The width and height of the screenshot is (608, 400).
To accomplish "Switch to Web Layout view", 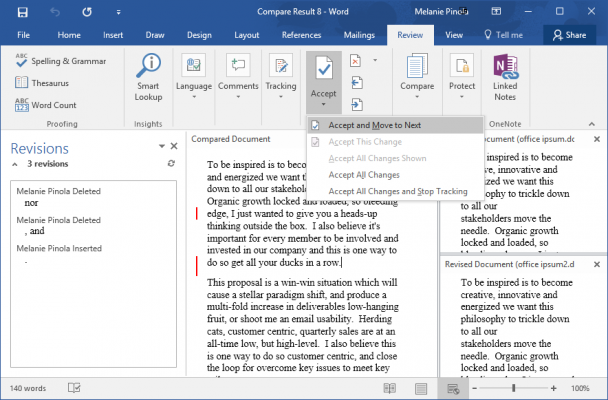I will click(x=452, y=388).
